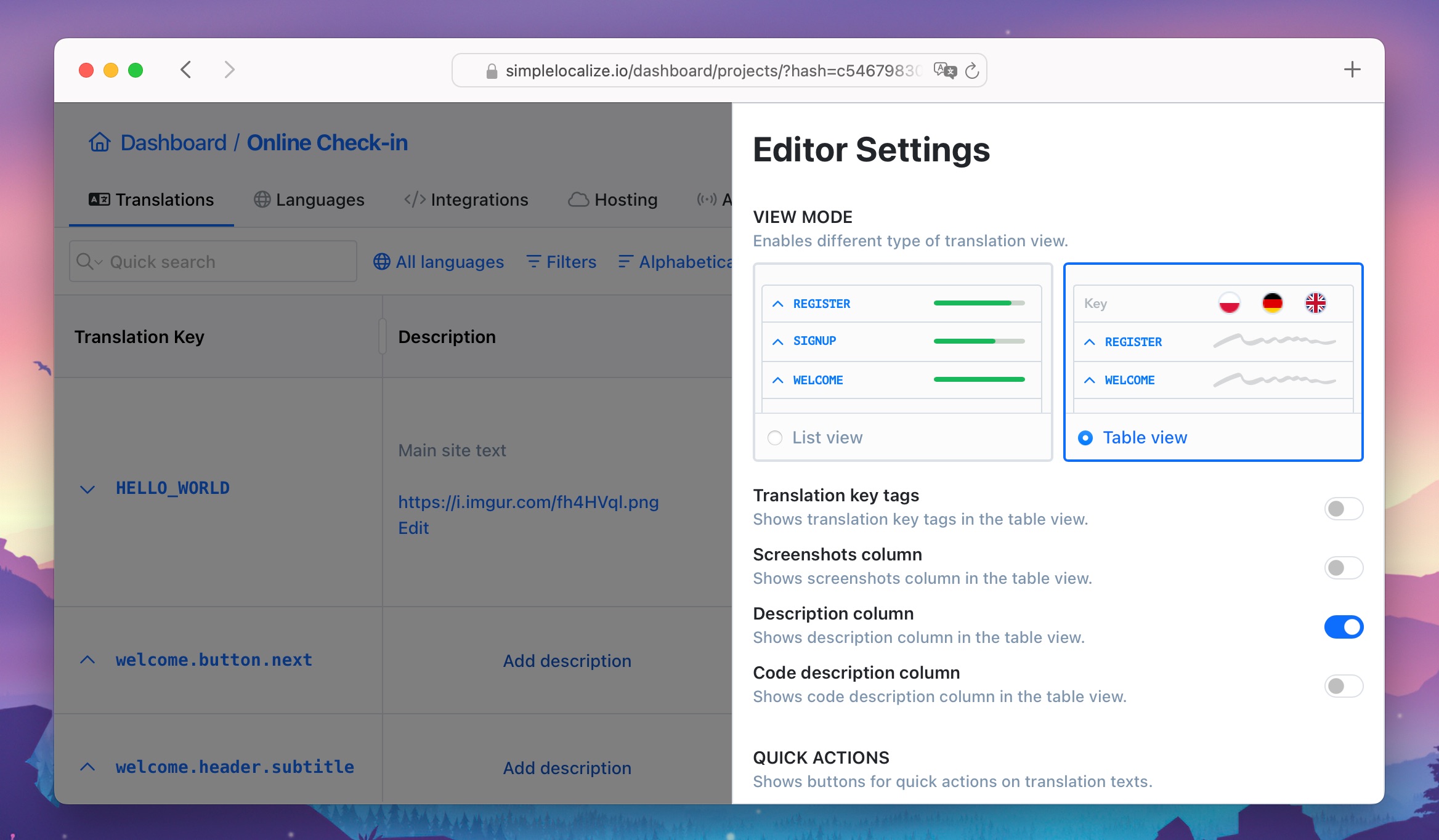Select the List view radio button

(x=775, y=437)
